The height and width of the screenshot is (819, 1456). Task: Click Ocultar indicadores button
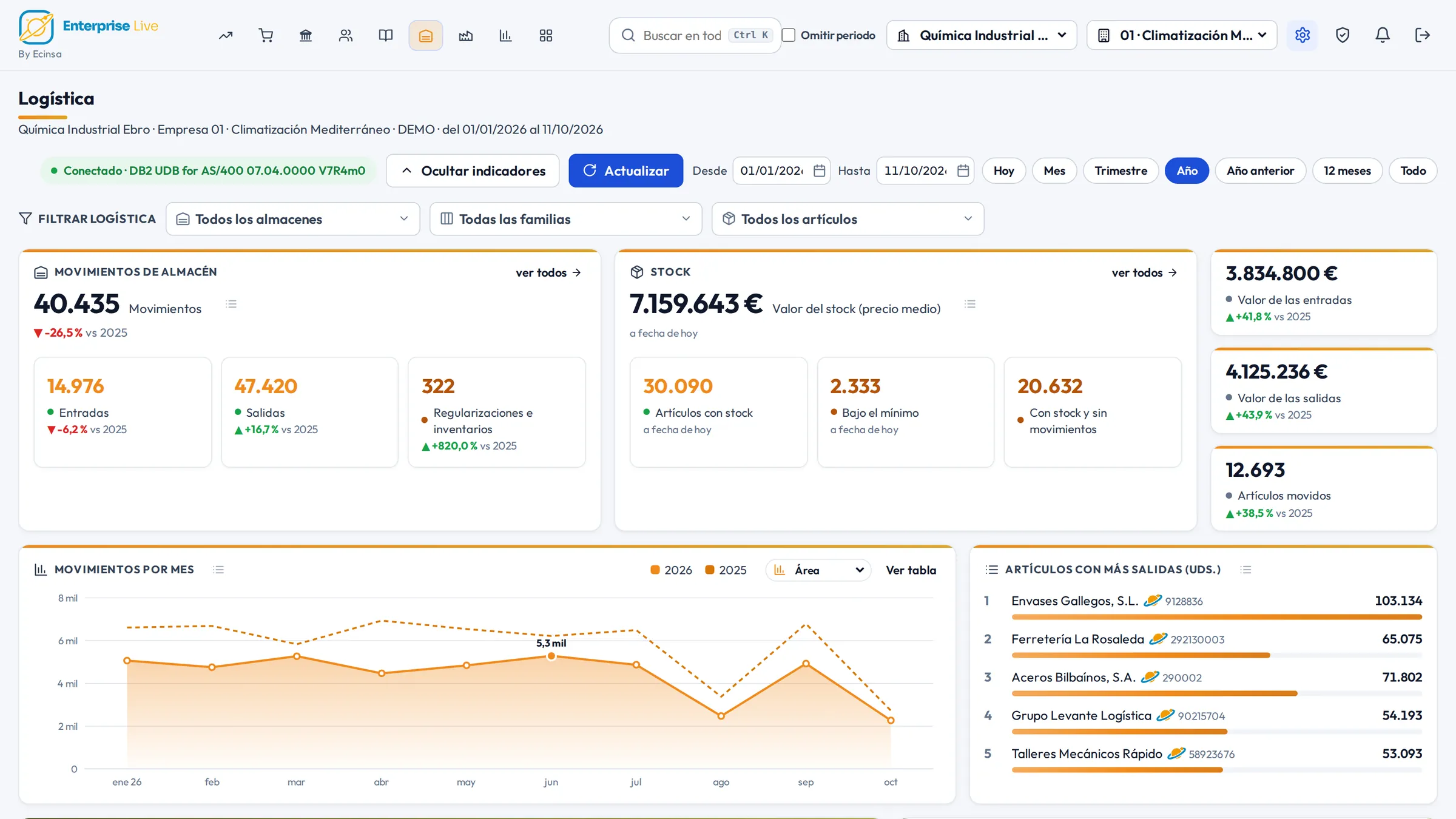[x=473, y=170]
